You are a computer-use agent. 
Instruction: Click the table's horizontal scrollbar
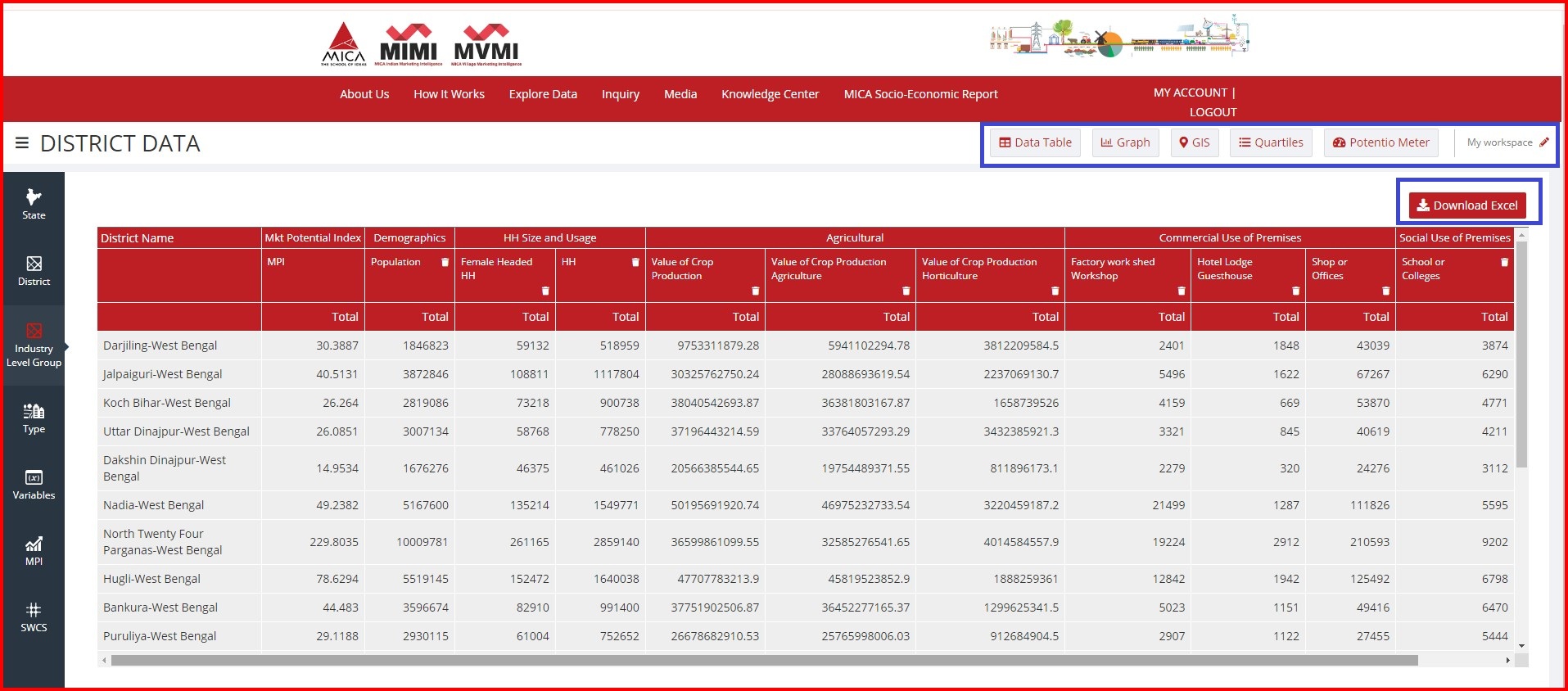click(763, 660)
